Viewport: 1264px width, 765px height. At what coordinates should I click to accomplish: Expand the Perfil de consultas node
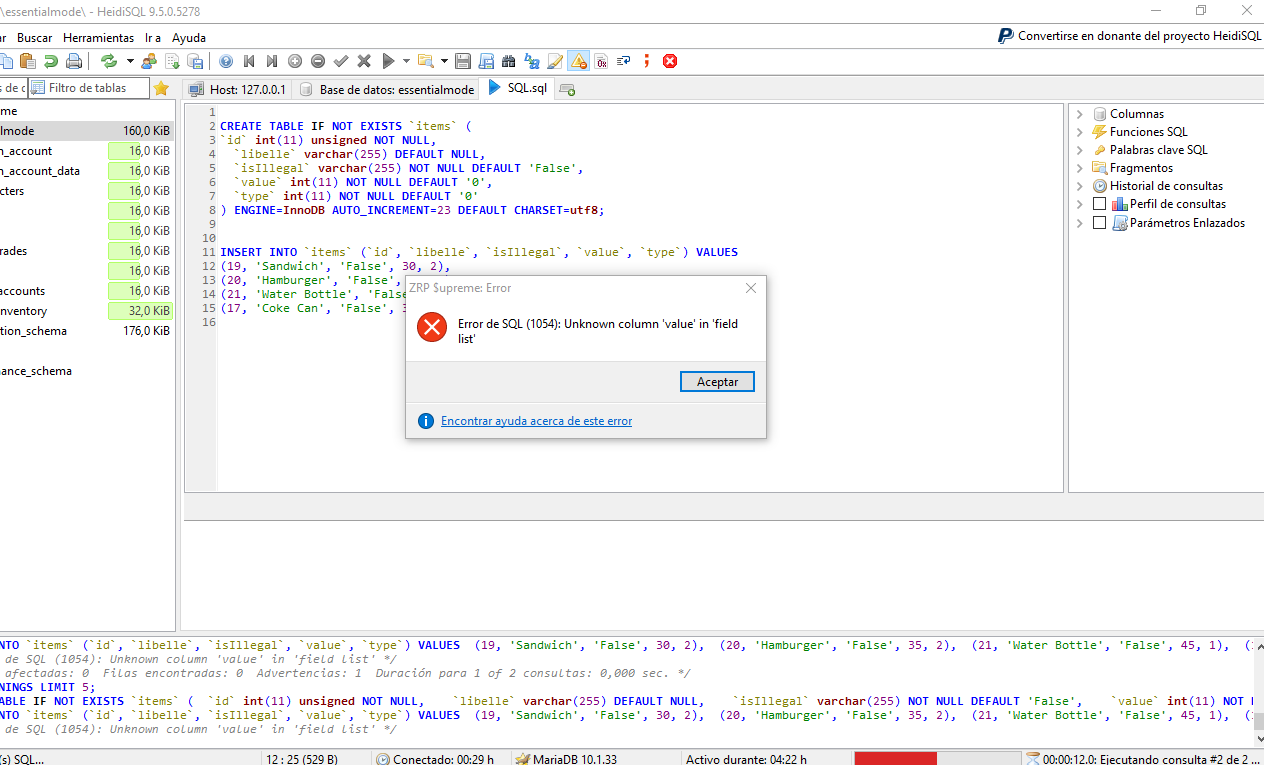[1080, 204]
